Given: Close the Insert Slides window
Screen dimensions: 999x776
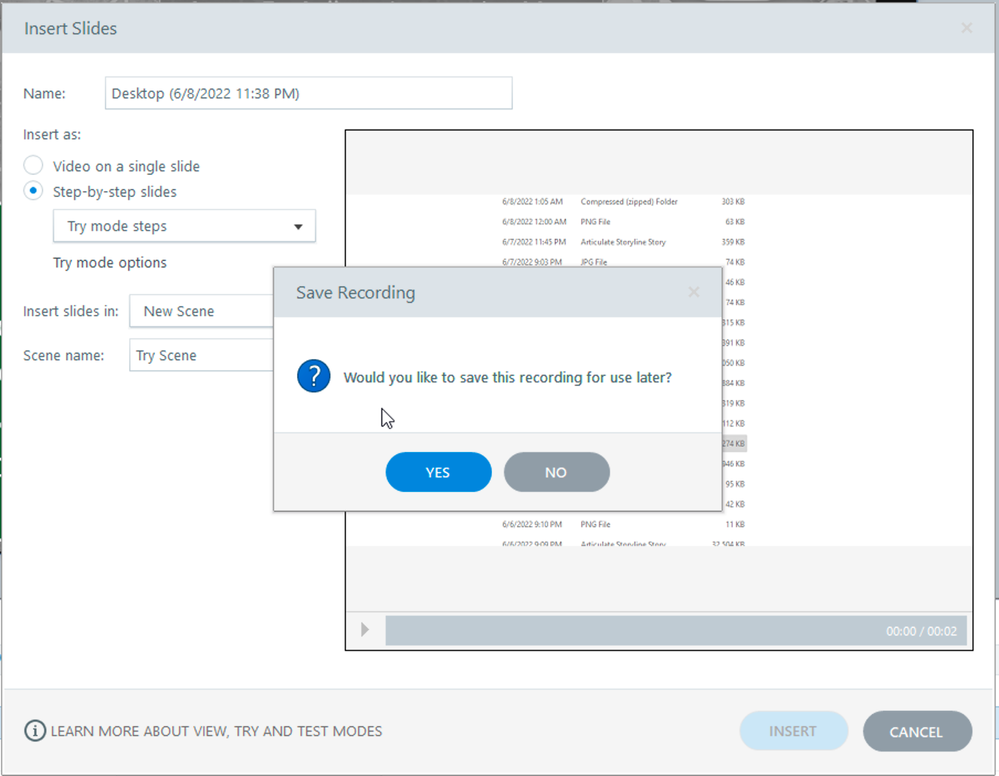Looking at the screenshot, I should click(x=966, y=28).
